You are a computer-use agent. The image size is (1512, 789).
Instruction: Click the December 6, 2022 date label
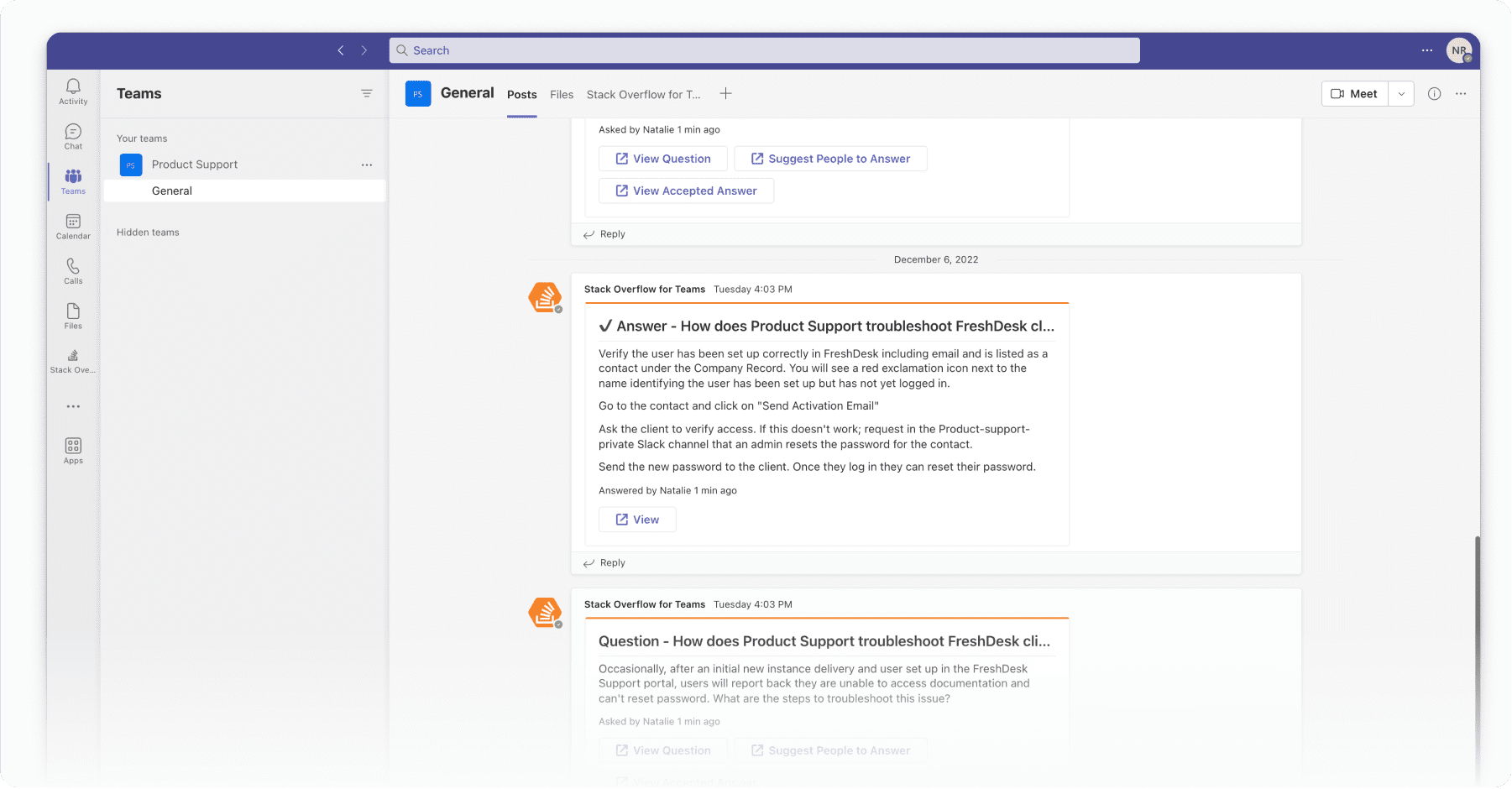pos(936,259)
